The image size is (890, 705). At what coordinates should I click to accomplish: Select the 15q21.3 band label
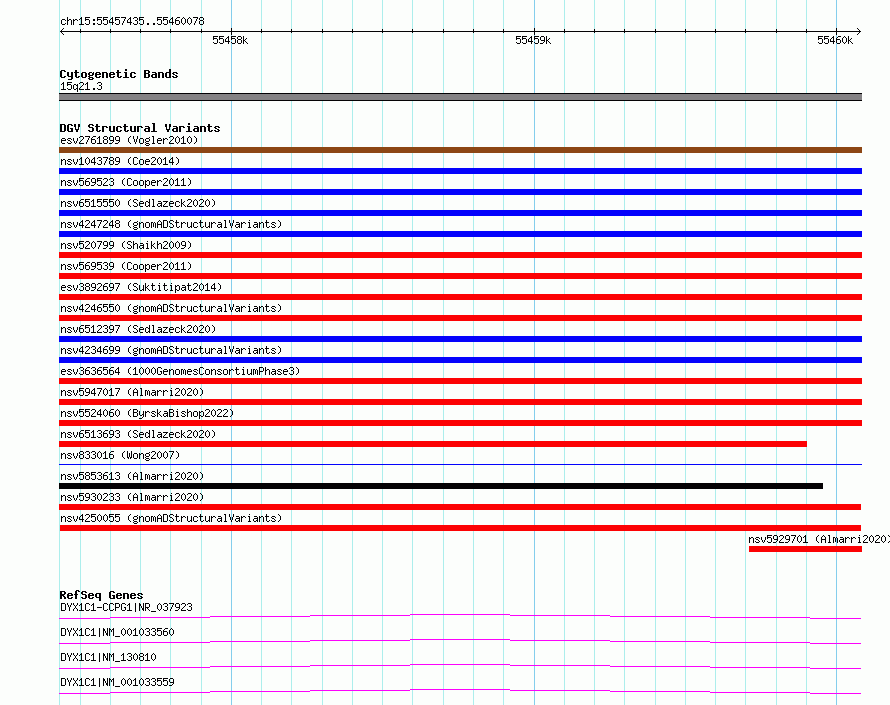tap(81, 86)
